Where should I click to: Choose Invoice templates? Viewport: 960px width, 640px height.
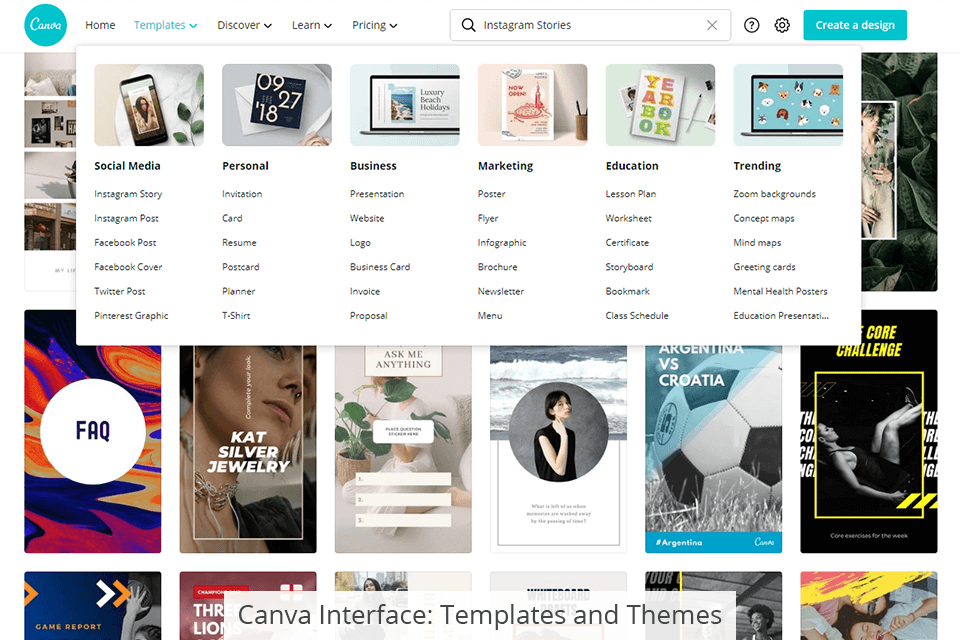(365, 292)
